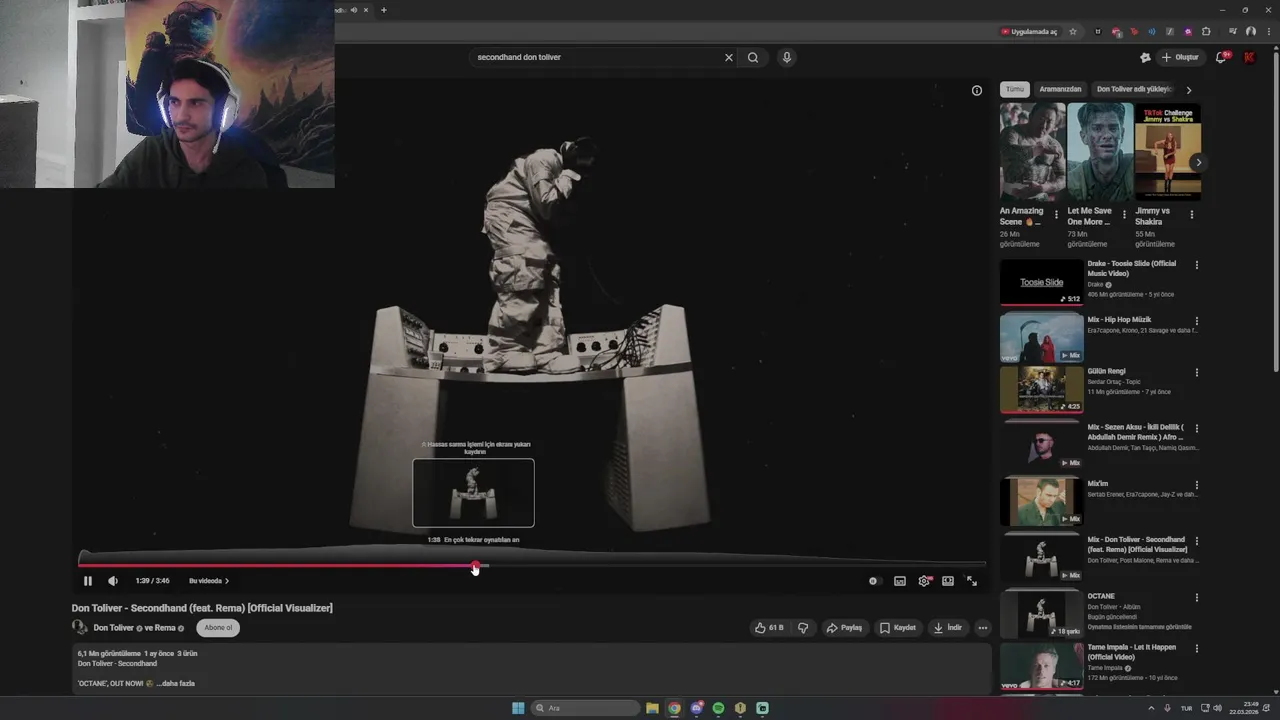Image resolution: width=1280 pixels, height=720 pixels.
Task: Open 'Gülün Rengi' video
Action: pyautogui.click(x=1041, y=390)
